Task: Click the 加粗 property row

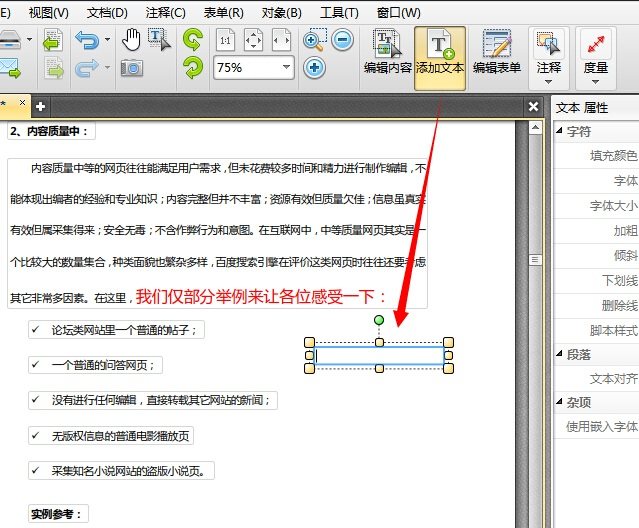Action: pyautogui.click(x=596, y=231)
